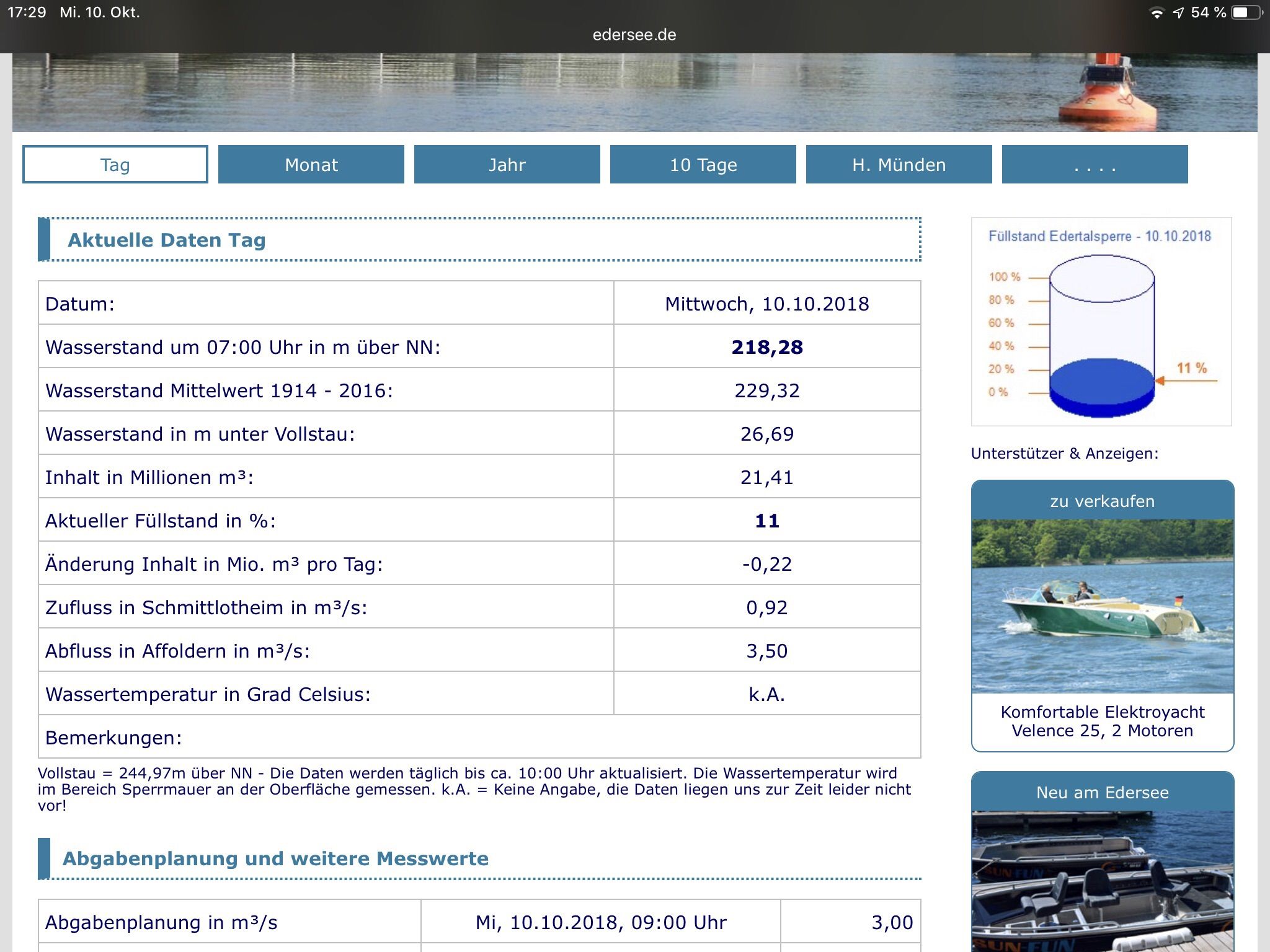Open the Jahr tab
Screen dimensions: 1270x952
click(x=507, y=164)
